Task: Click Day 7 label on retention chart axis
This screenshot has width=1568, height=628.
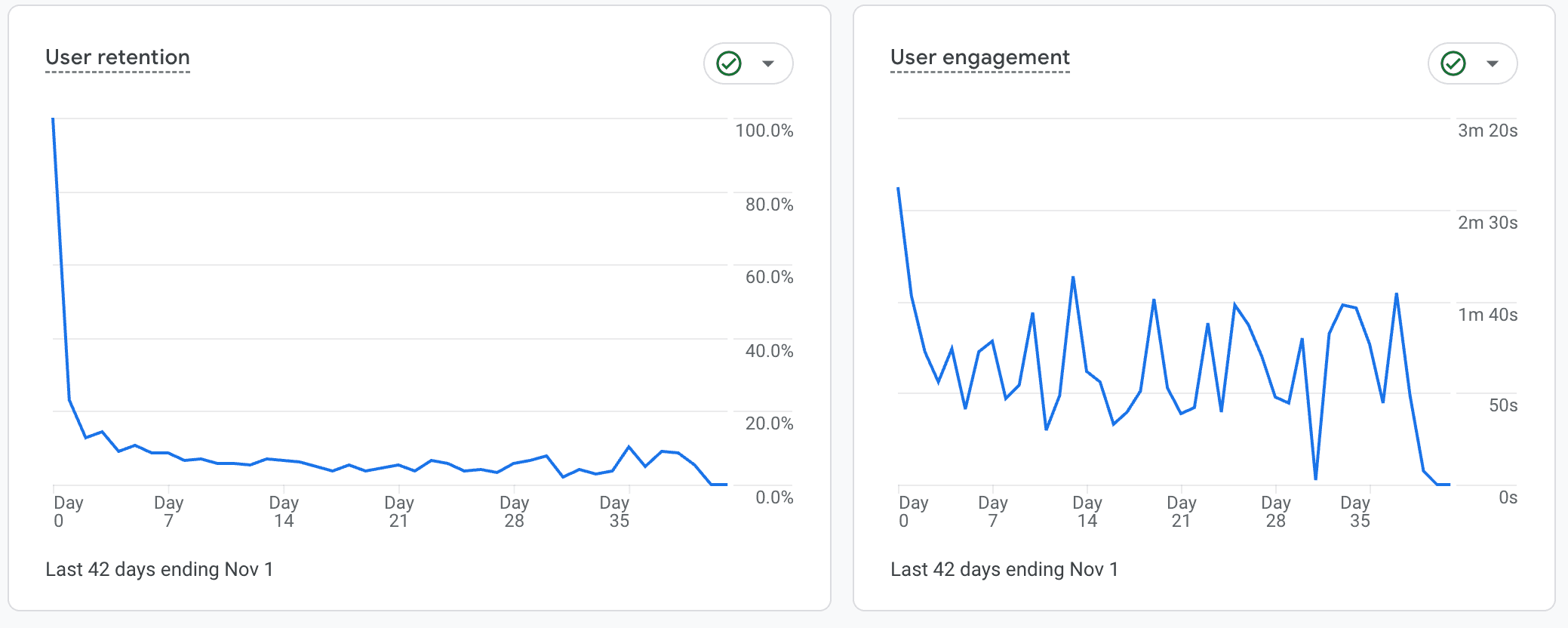Action: 169,511
